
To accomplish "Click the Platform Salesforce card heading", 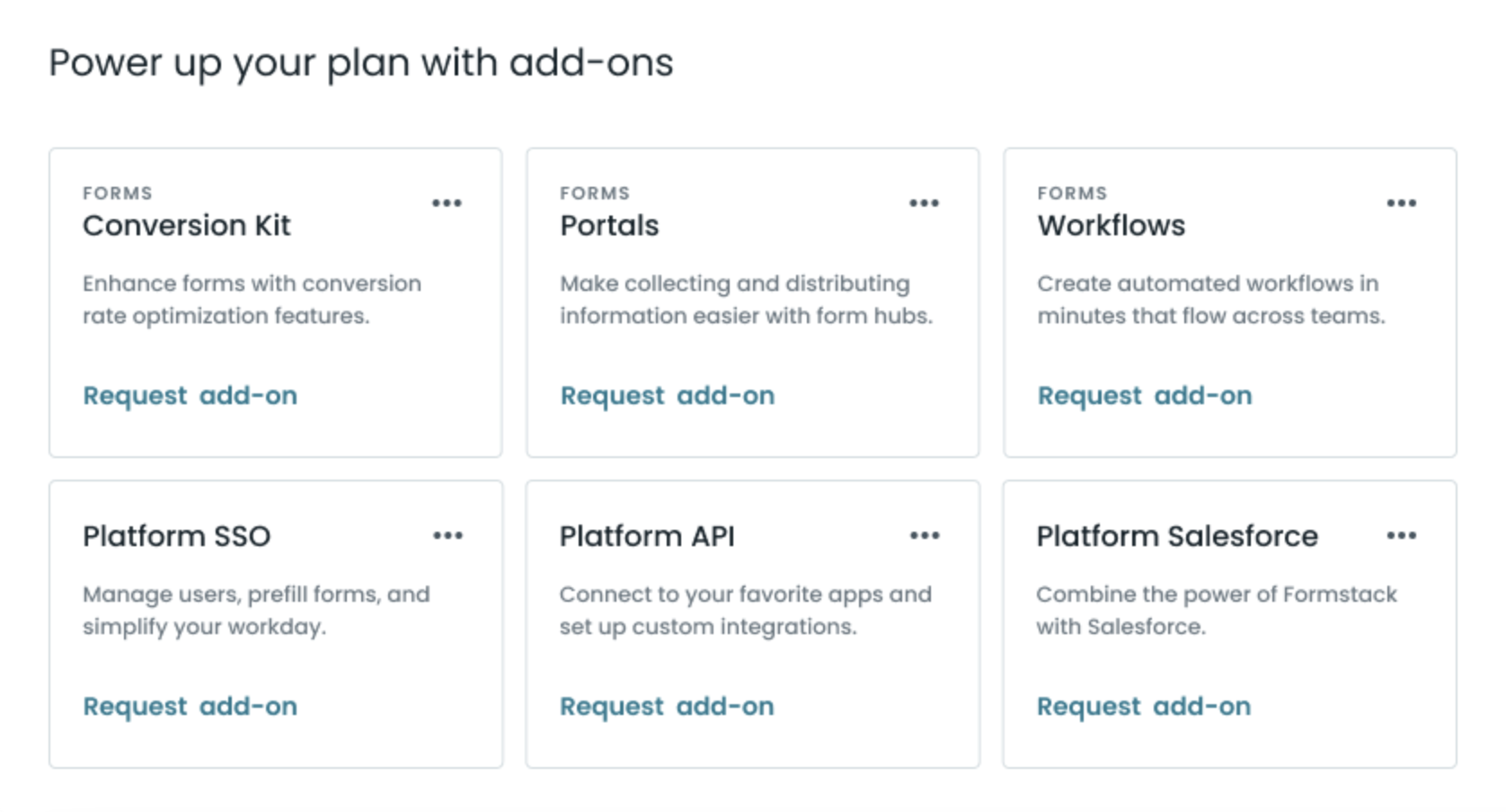I will click(x=1176, y=536).
